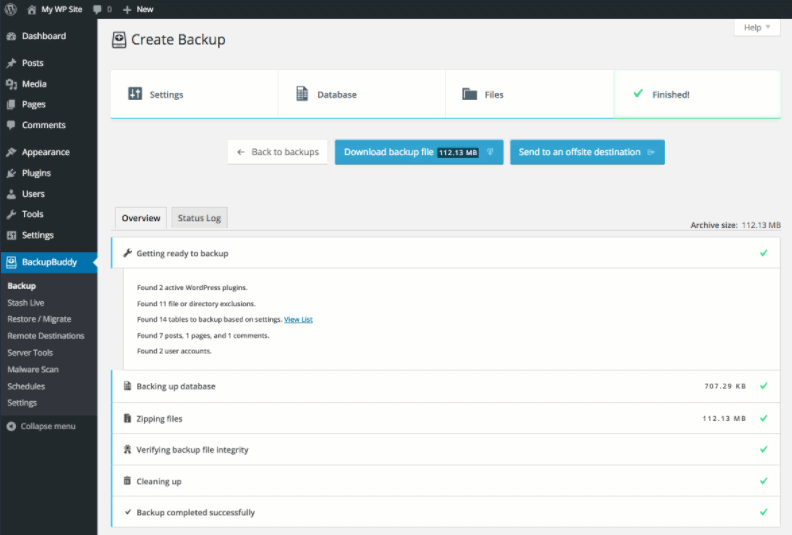792x535 pixels.
Task: Click the Collapse menu label
Action: 48,426
